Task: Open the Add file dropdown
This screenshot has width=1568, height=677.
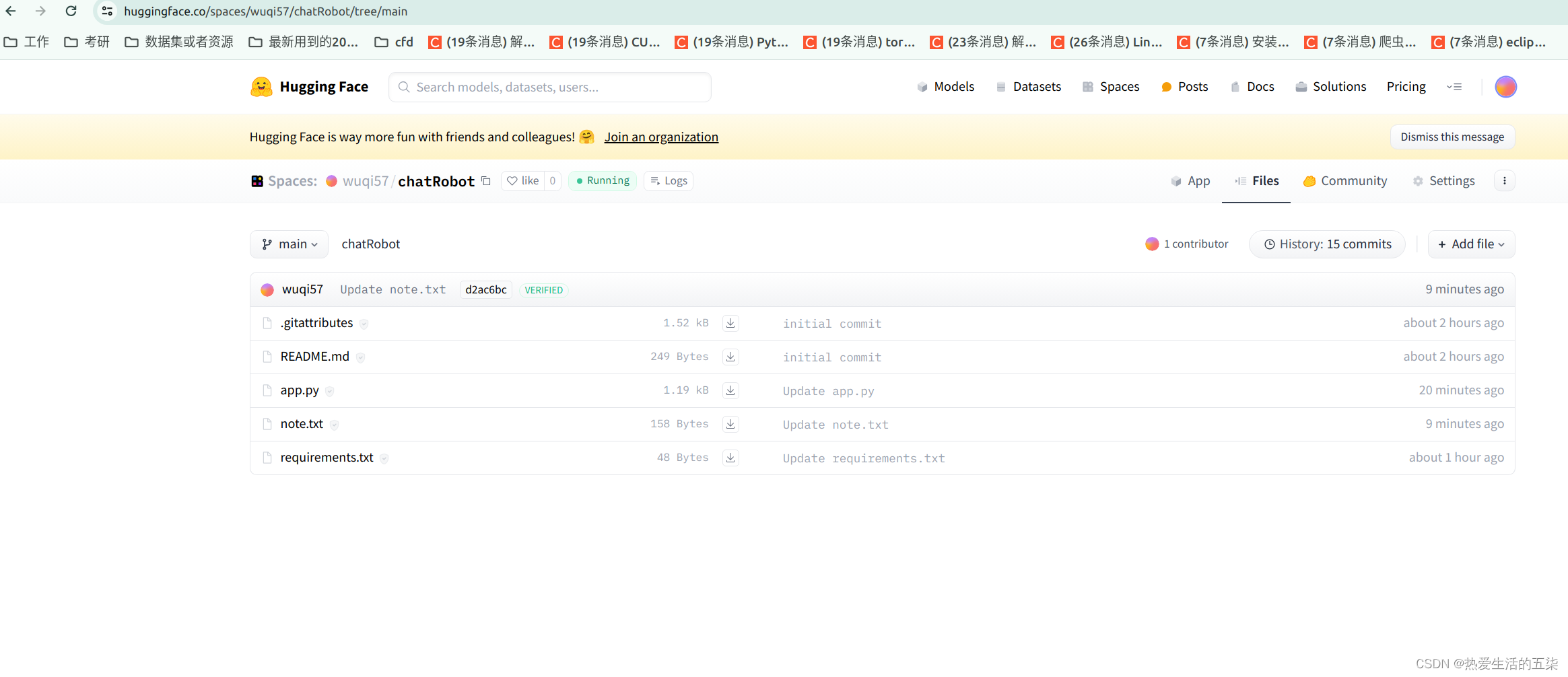Action: (1471, 244)
